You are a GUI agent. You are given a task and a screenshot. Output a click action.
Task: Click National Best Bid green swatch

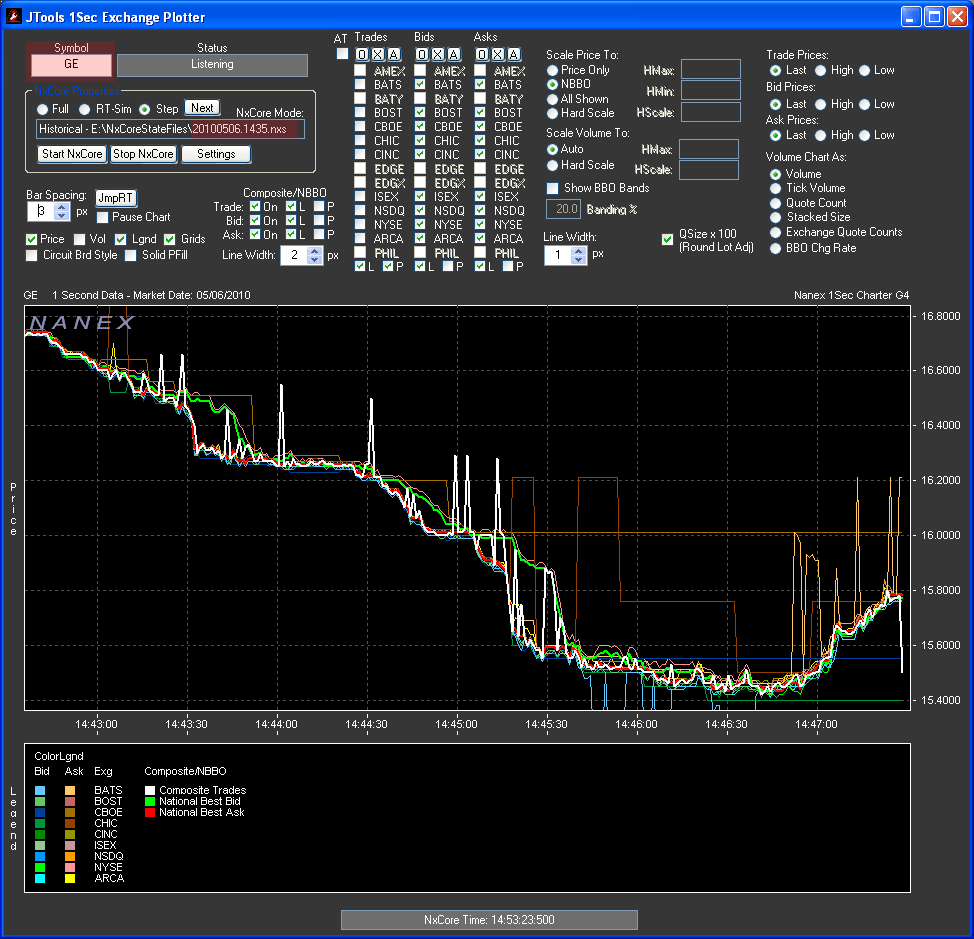coord(150,802)
